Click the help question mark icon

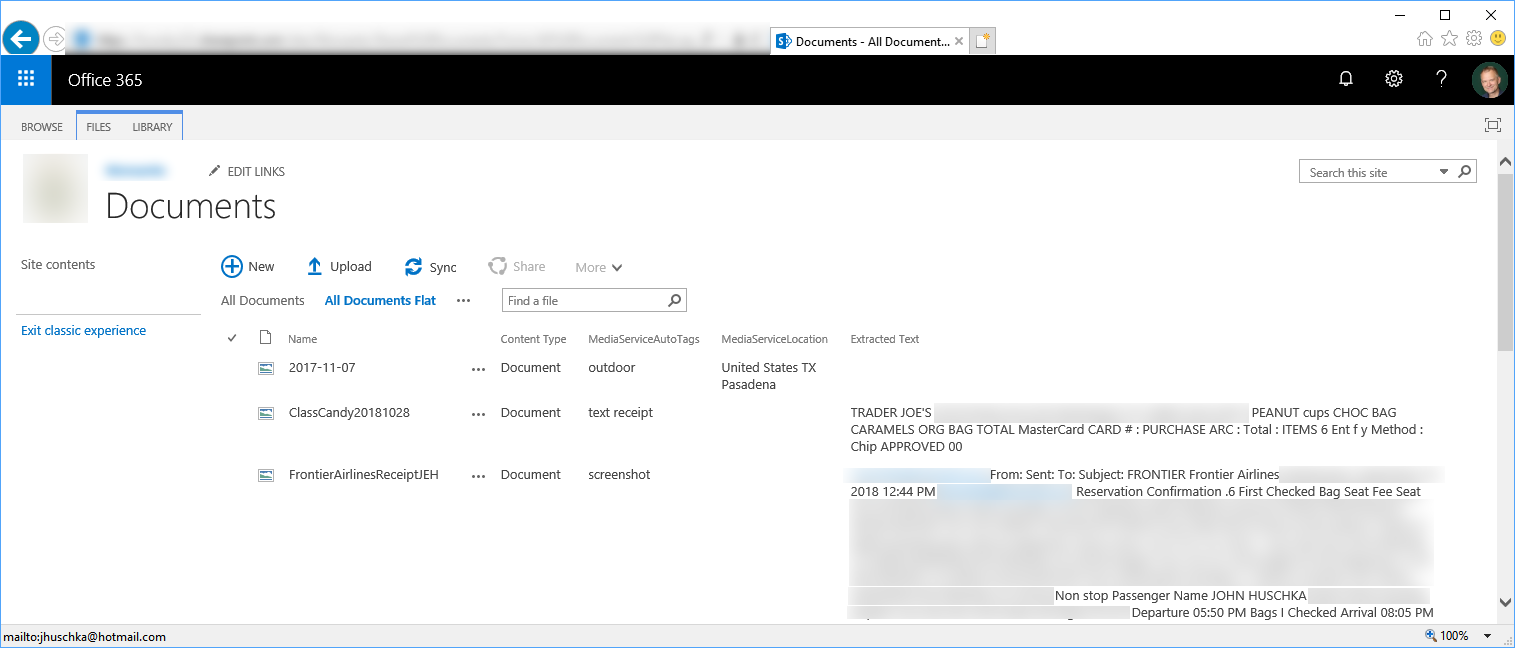[1441, 79]
